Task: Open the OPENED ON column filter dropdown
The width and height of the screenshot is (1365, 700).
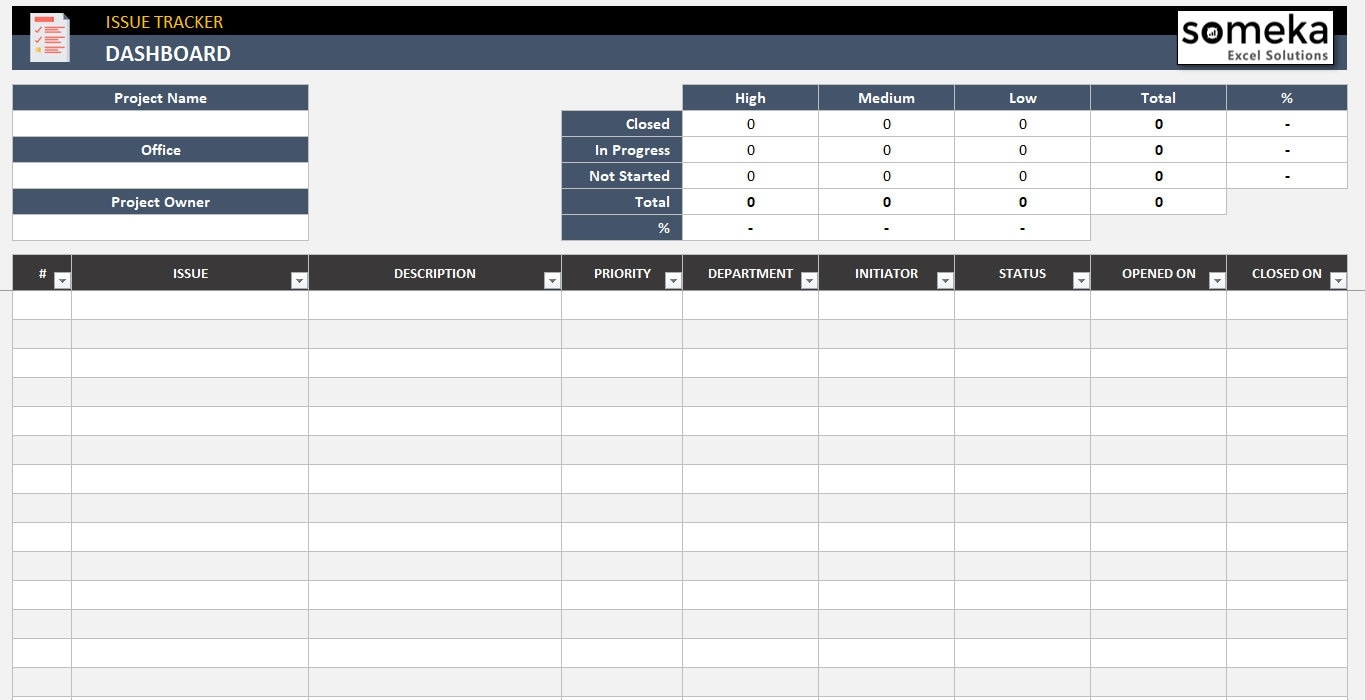Action: (1216, 281)
